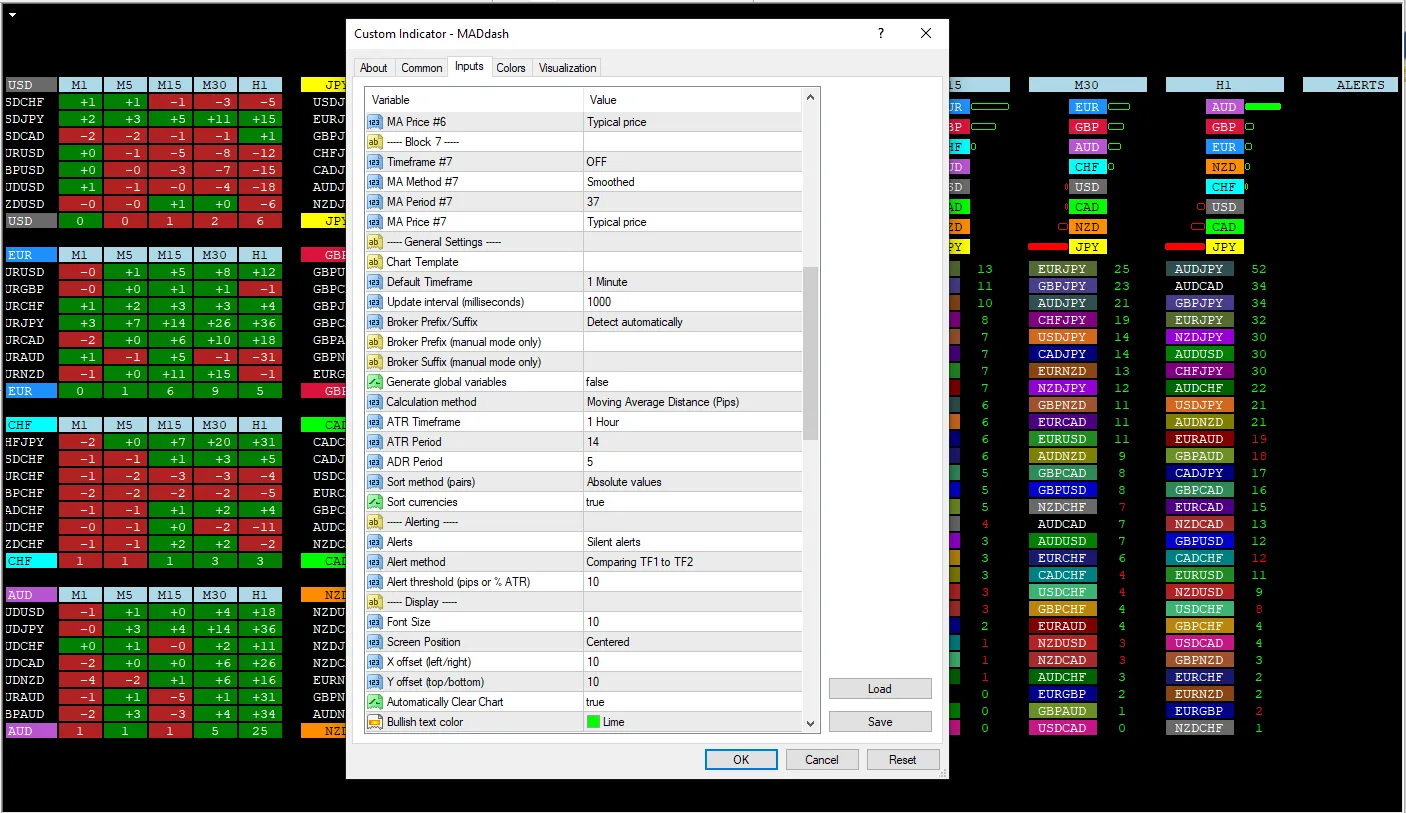The width and height of the screenshot is (1406, 813).
Task: Switch to the About tab
Action: point(374,68)
